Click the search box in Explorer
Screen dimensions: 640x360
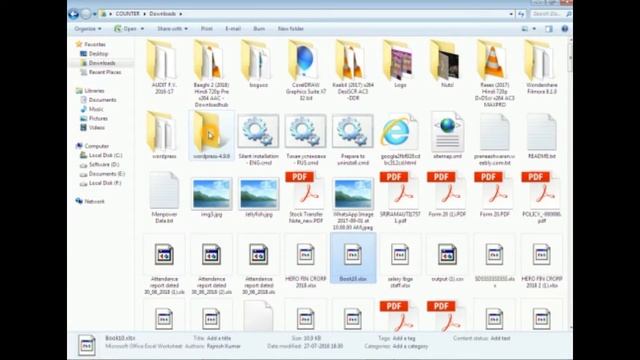coord(551,14)
